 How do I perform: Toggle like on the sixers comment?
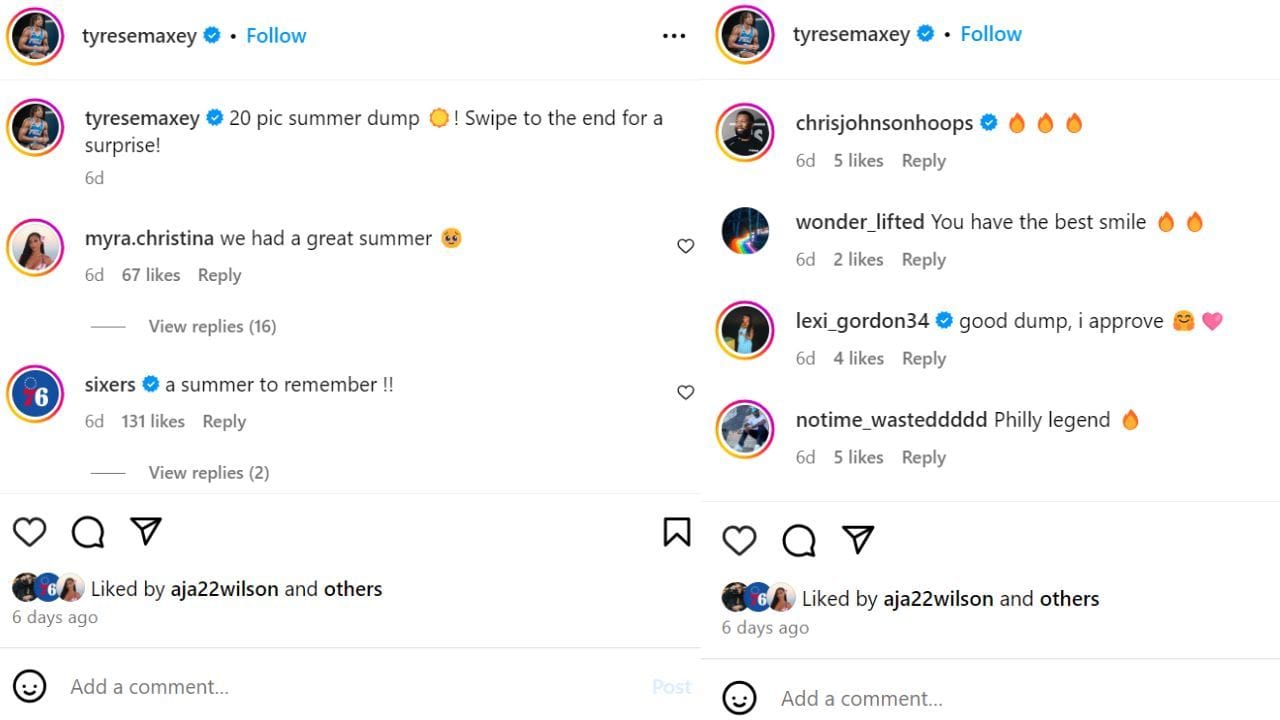click(x=685, y=392)
